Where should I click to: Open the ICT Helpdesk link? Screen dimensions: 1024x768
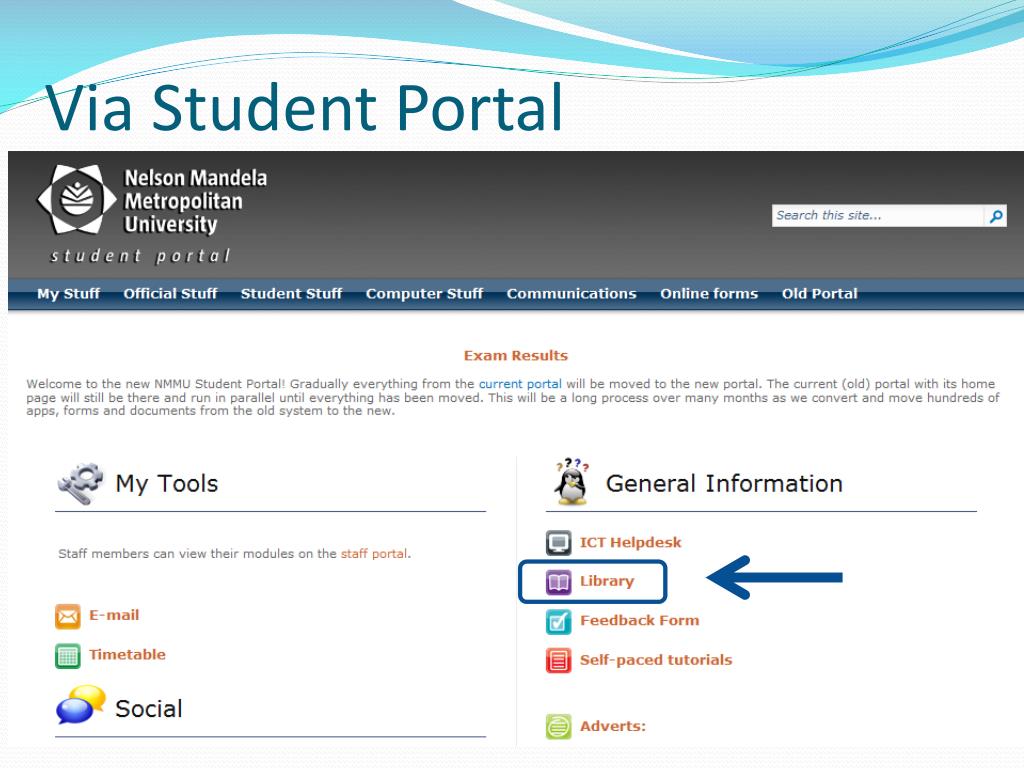point(630,543)
